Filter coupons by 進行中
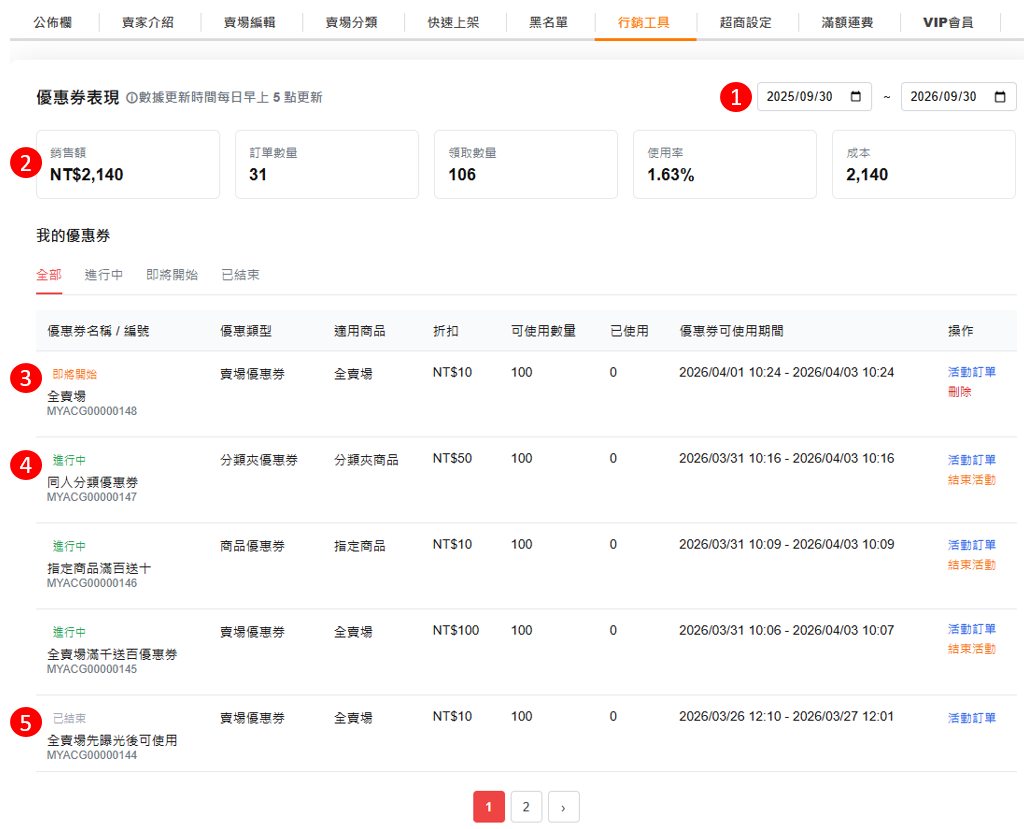Viewport: 1026px width, 829px height. tap(104, 275)
